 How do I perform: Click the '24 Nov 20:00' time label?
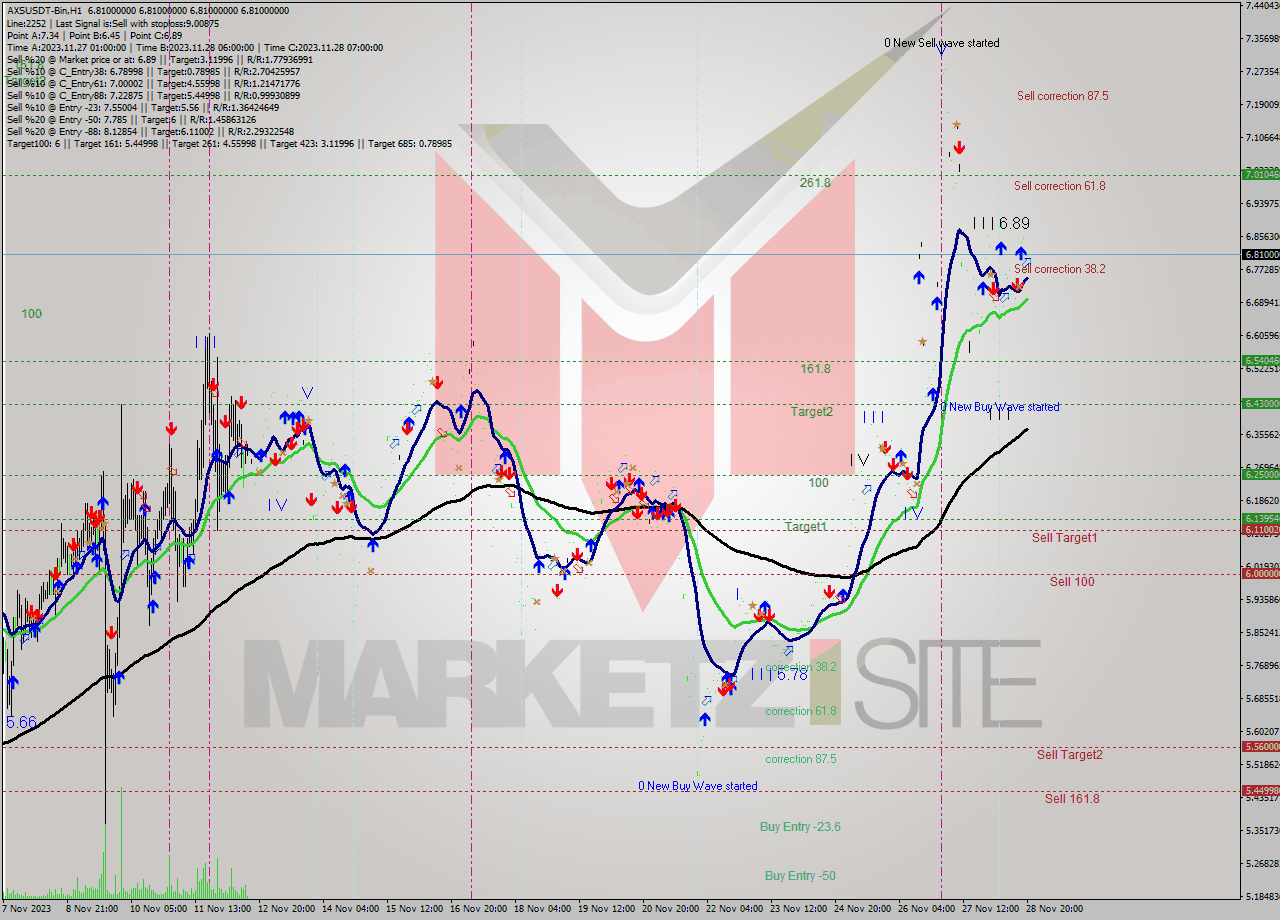pyautogui.click(x=863, y=910)
